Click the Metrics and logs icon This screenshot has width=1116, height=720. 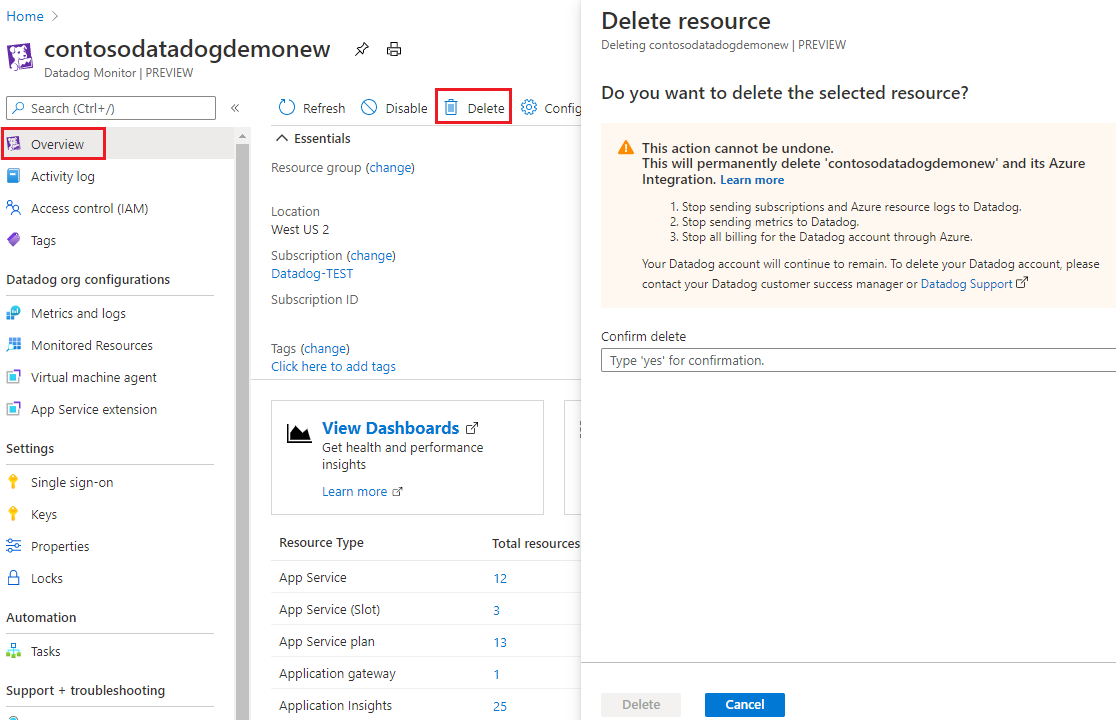click(x=14, y=313)
